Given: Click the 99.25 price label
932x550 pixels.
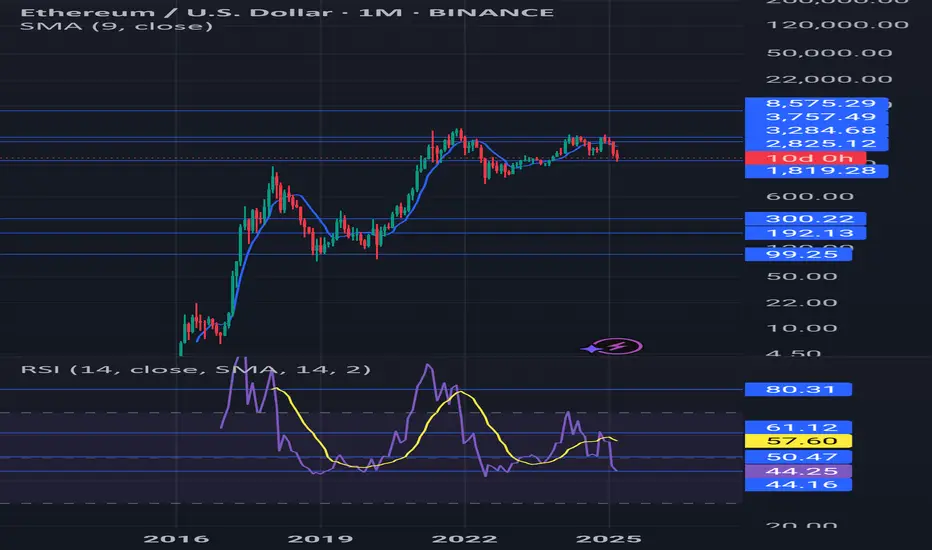Looking at the screenshot, I should [798, 254].
